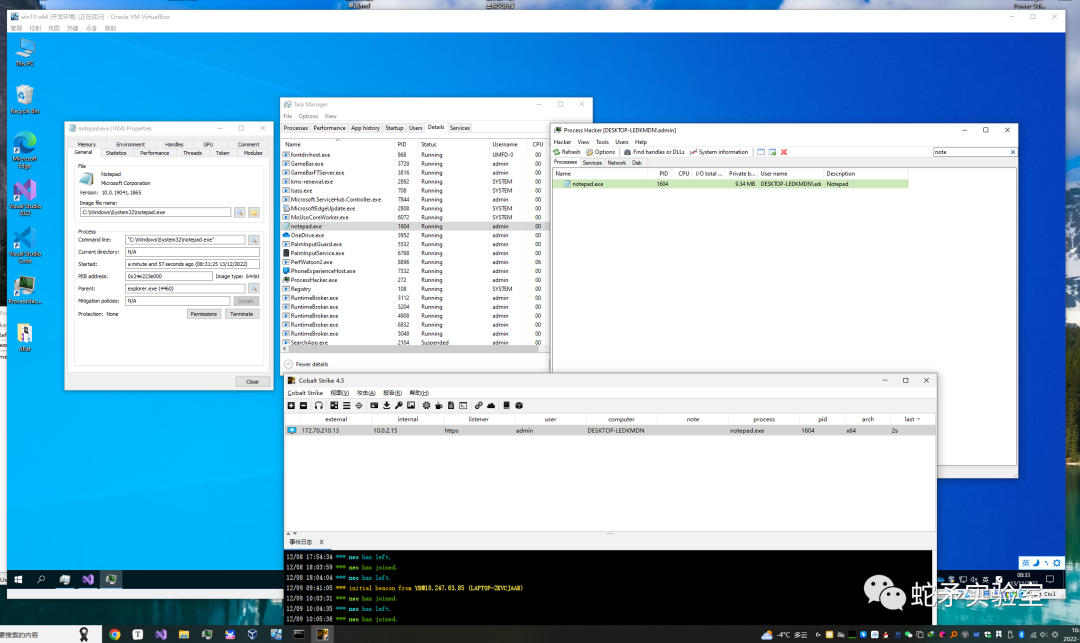Image resolution: width=1080 pixels, height=643 pixels.
Task: Click the book help icon in Cobalt Strike
Action: coord(506,405)
